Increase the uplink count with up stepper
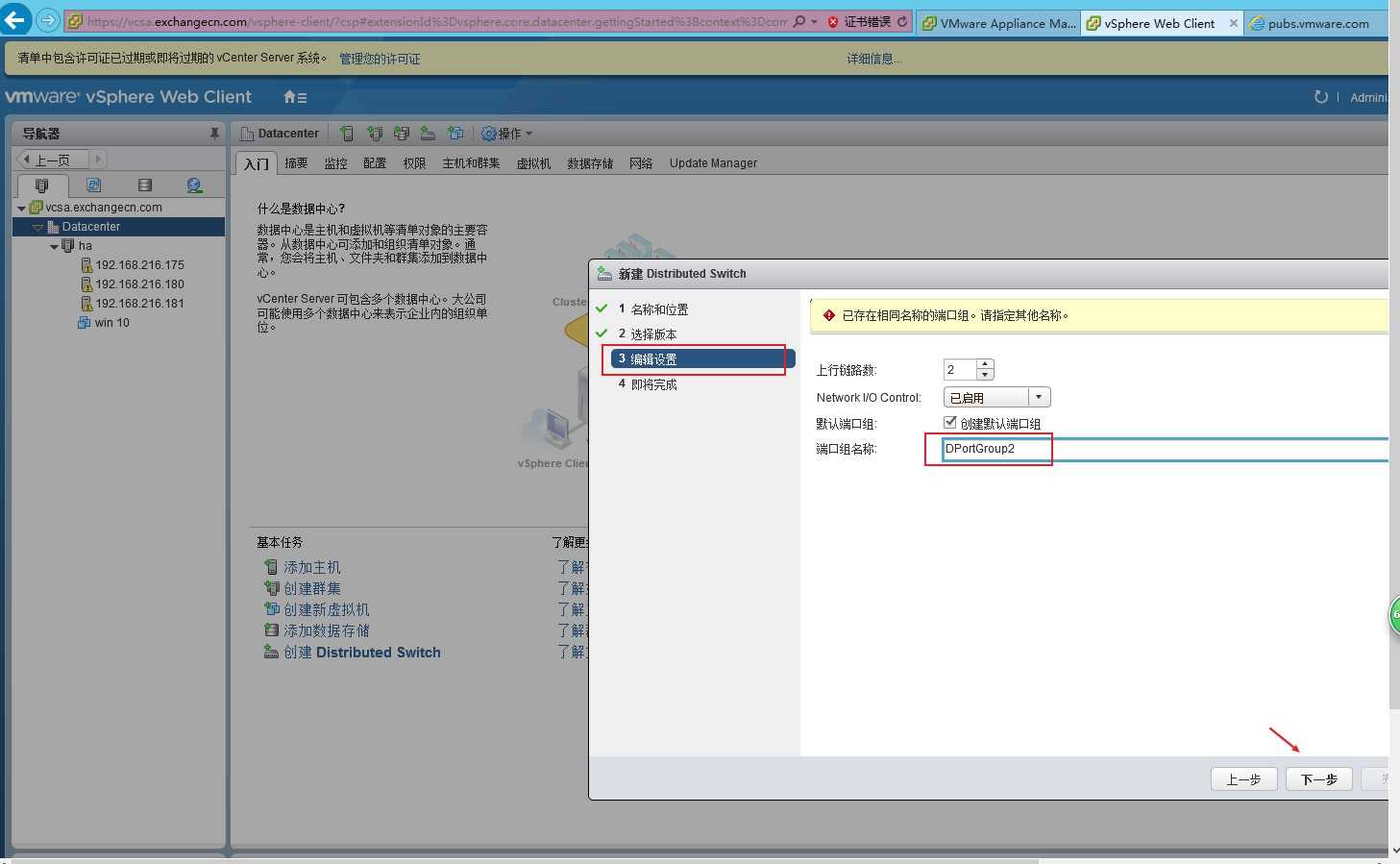Image resolution: width=1400 pixels, height=864 pixels. pyautogui.click(x=985, y=364)
